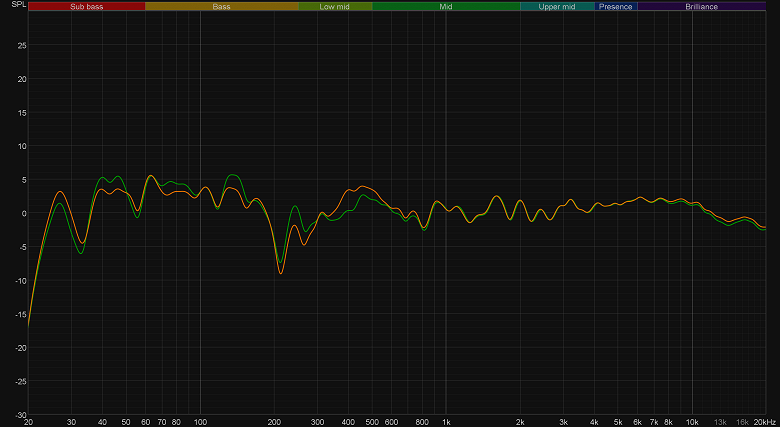Click the -20 dB SPL axis label
Screen dimensions: 780x427
tap(20, 348)
